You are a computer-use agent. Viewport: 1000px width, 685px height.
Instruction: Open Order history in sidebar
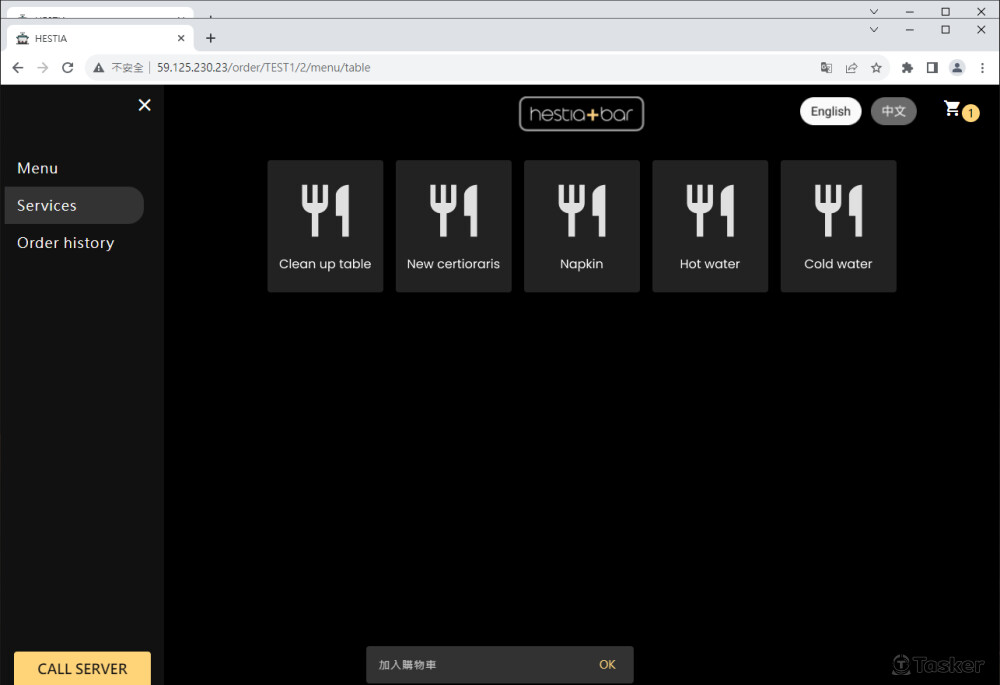click(x=65, y=243)
